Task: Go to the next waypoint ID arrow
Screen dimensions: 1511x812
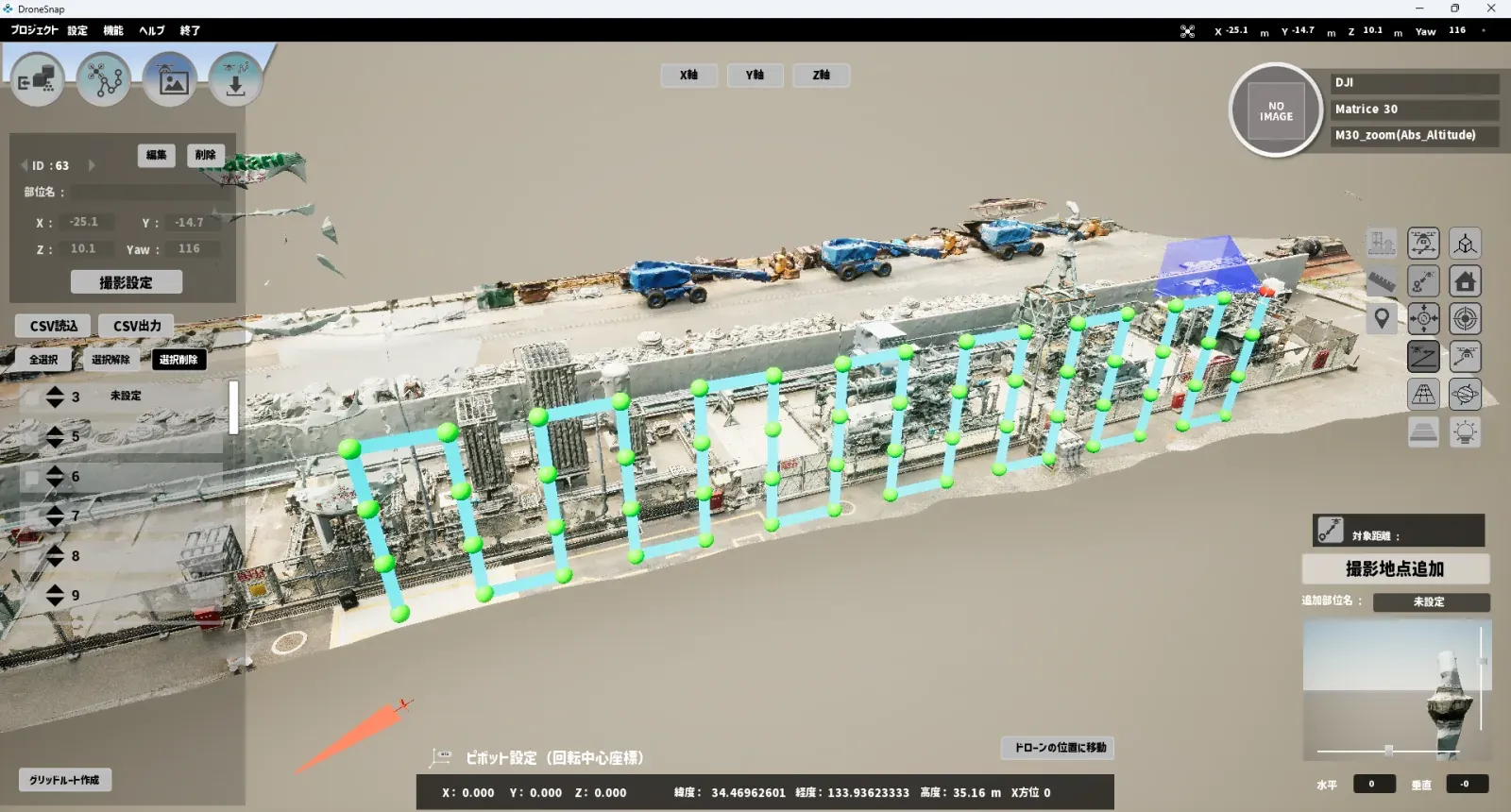Action: point(92,165)
